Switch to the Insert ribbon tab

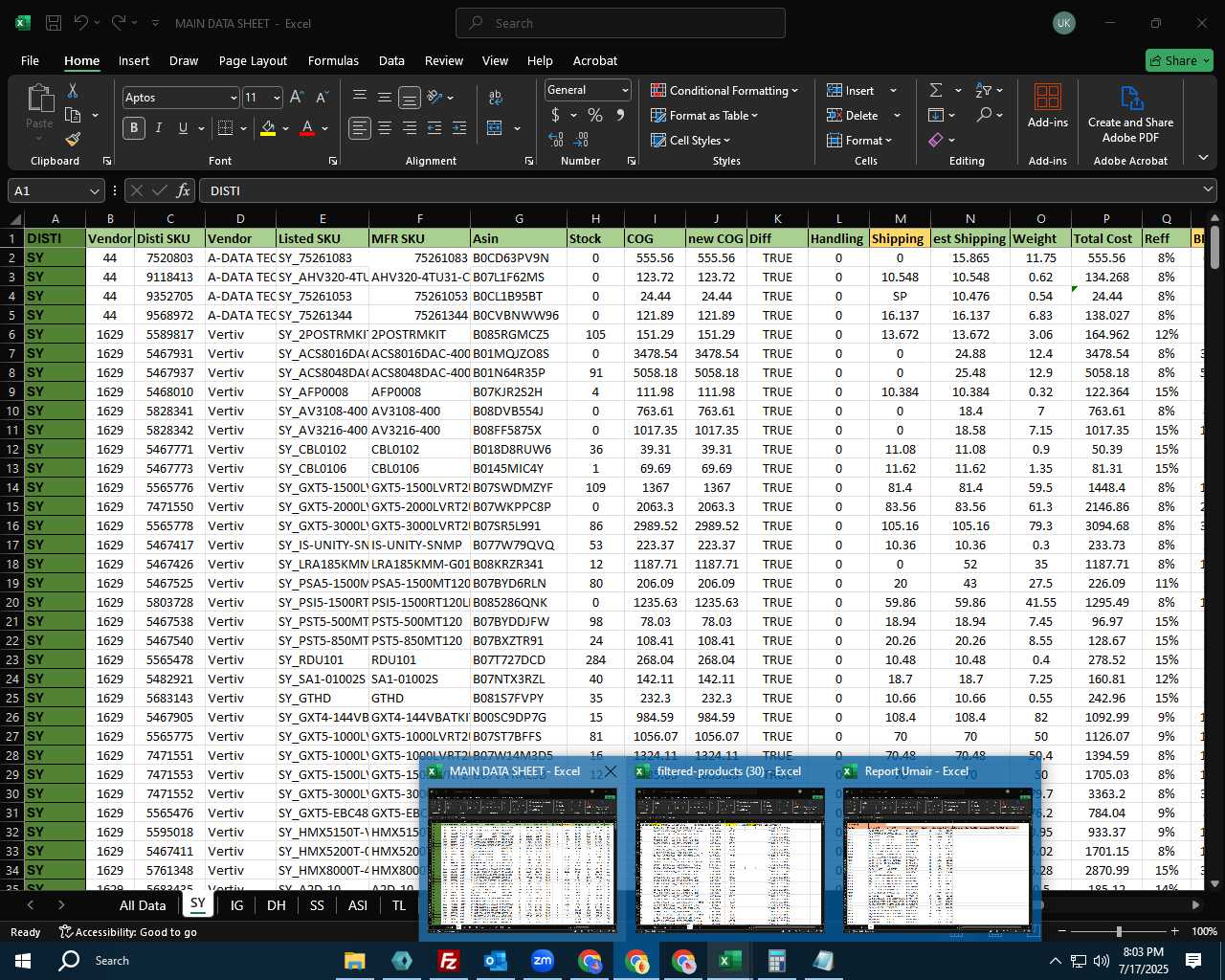(x=134, y=60)
